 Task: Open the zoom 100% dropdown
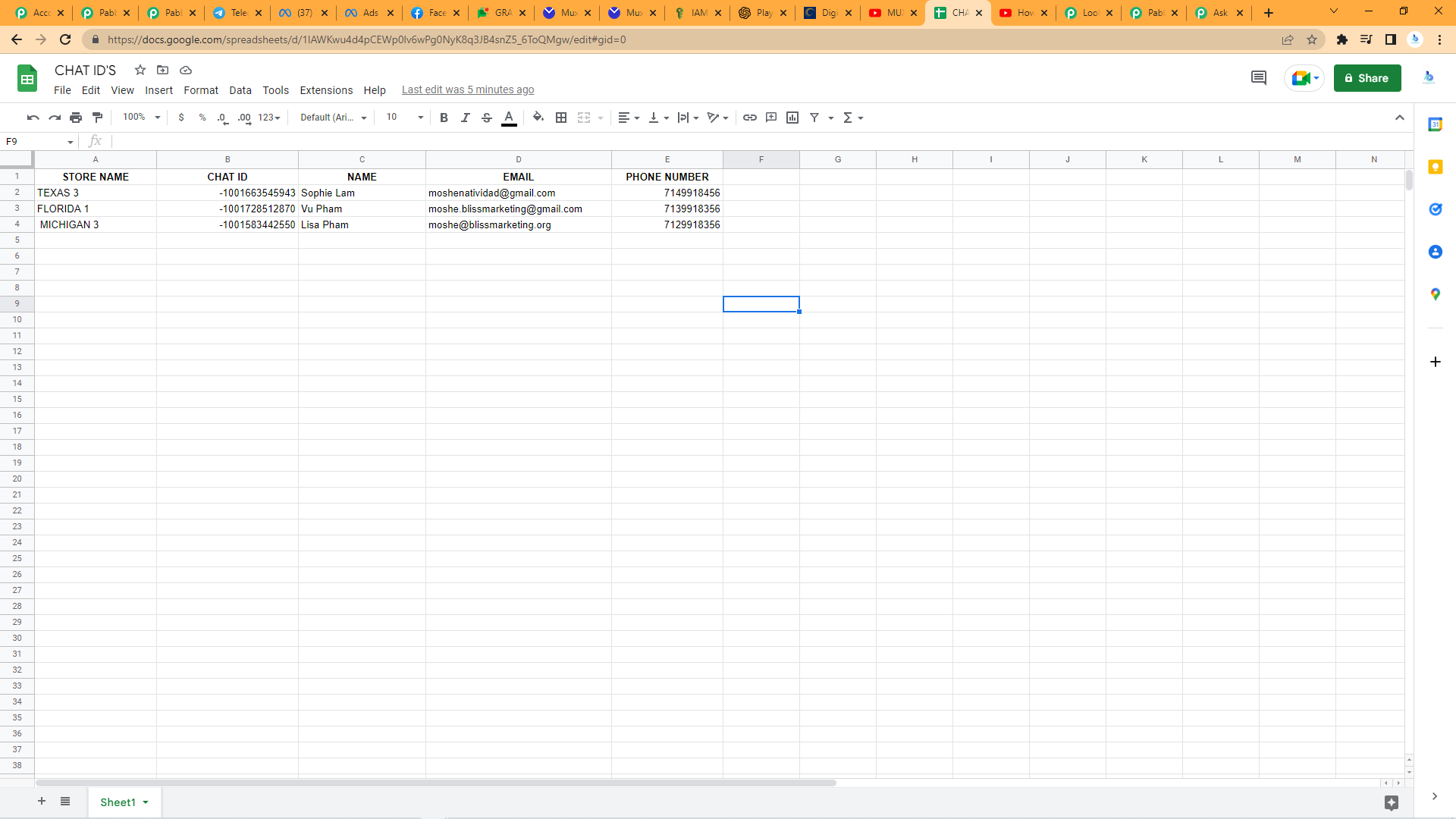pos(142,118)
